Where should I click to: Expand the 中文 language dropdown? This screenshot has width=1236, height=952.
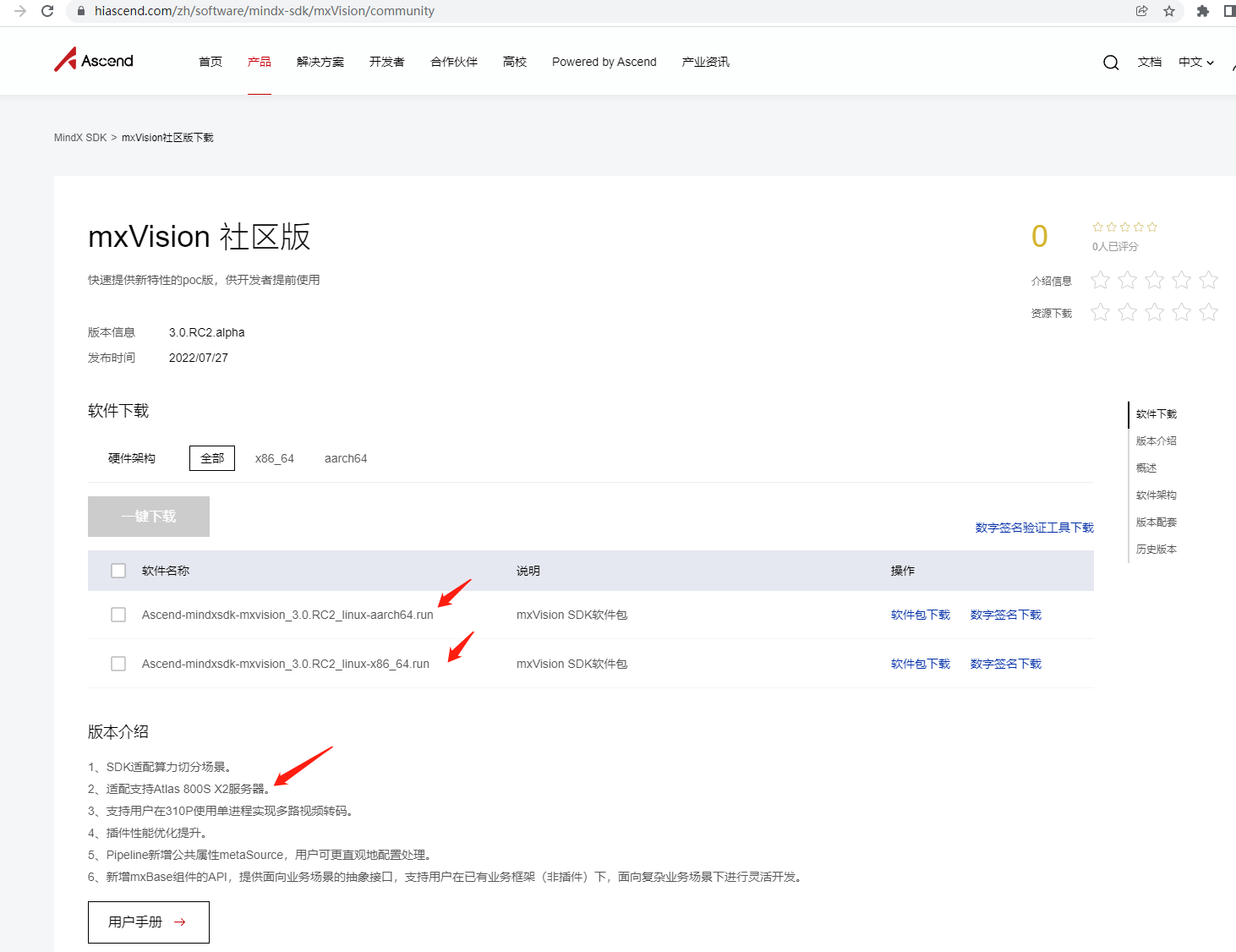(x=1196, y=63)
